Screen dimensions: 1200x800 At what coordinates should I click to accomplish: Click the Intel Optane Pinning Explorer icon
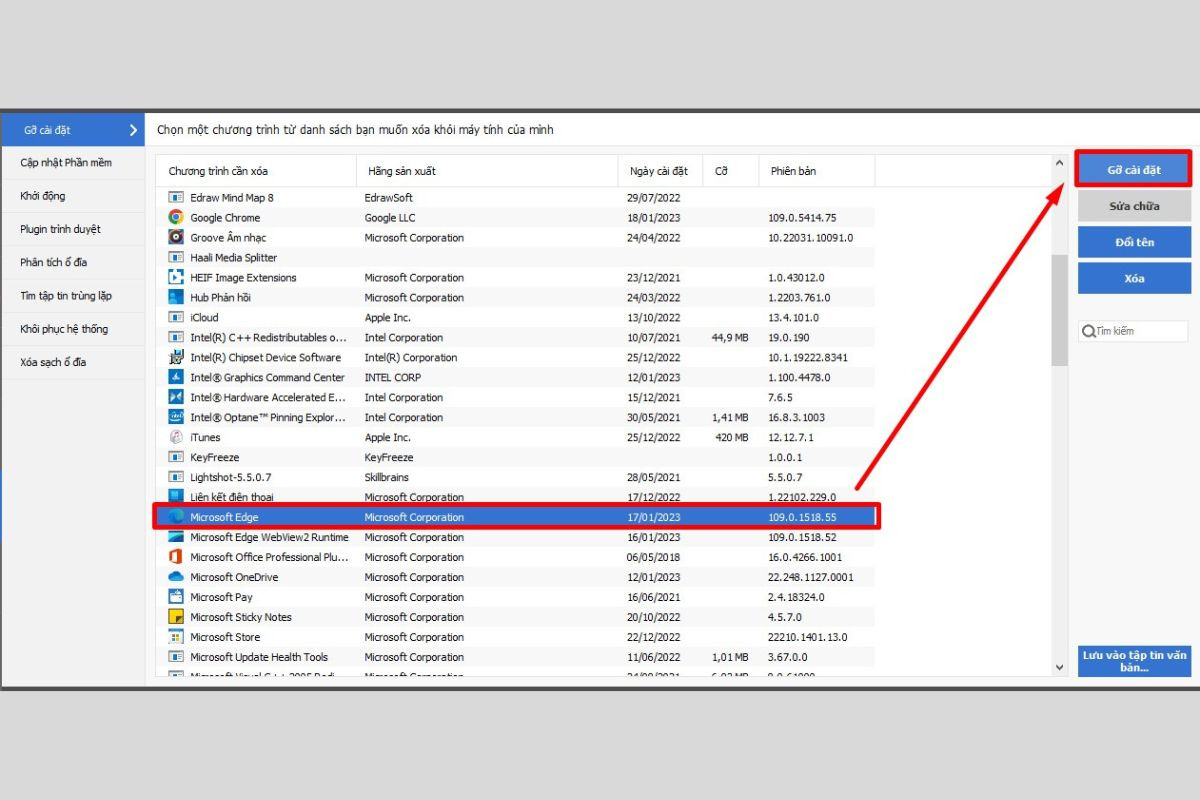click(x=176, y=417)
